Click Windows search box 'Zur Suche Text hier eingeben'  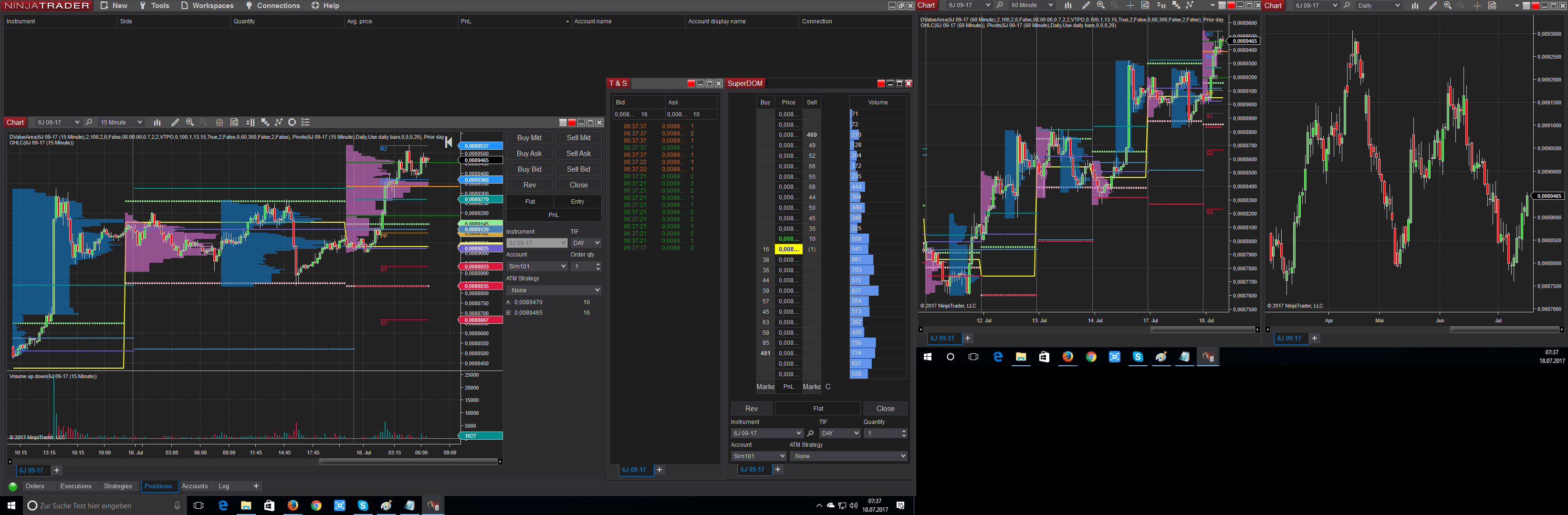click(x=105, y=505)
